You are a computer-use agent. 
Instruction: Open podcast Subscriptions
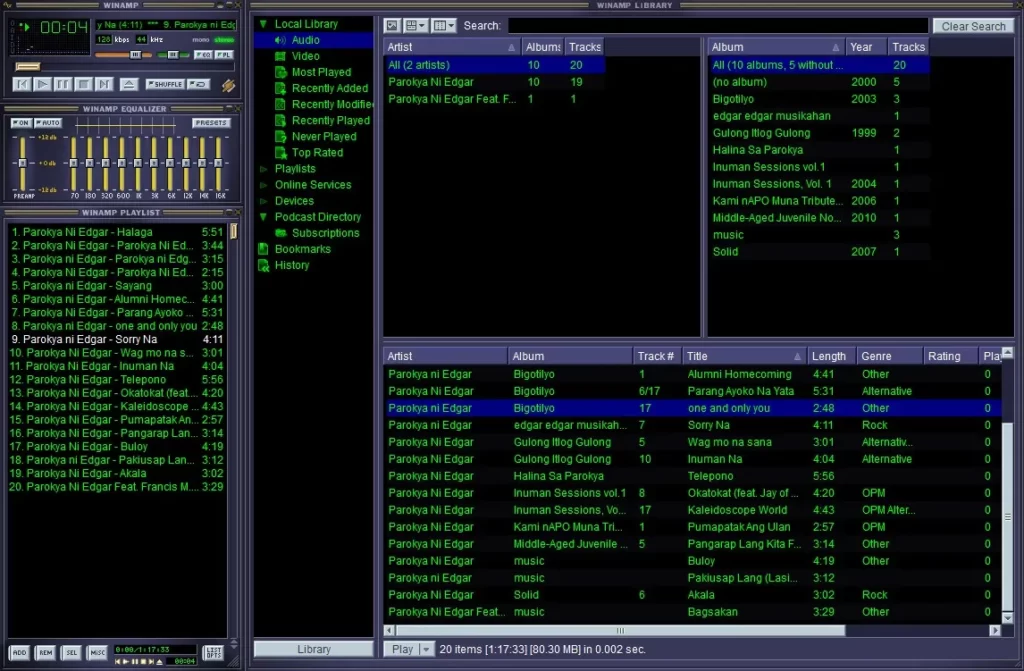coord(325,233)
